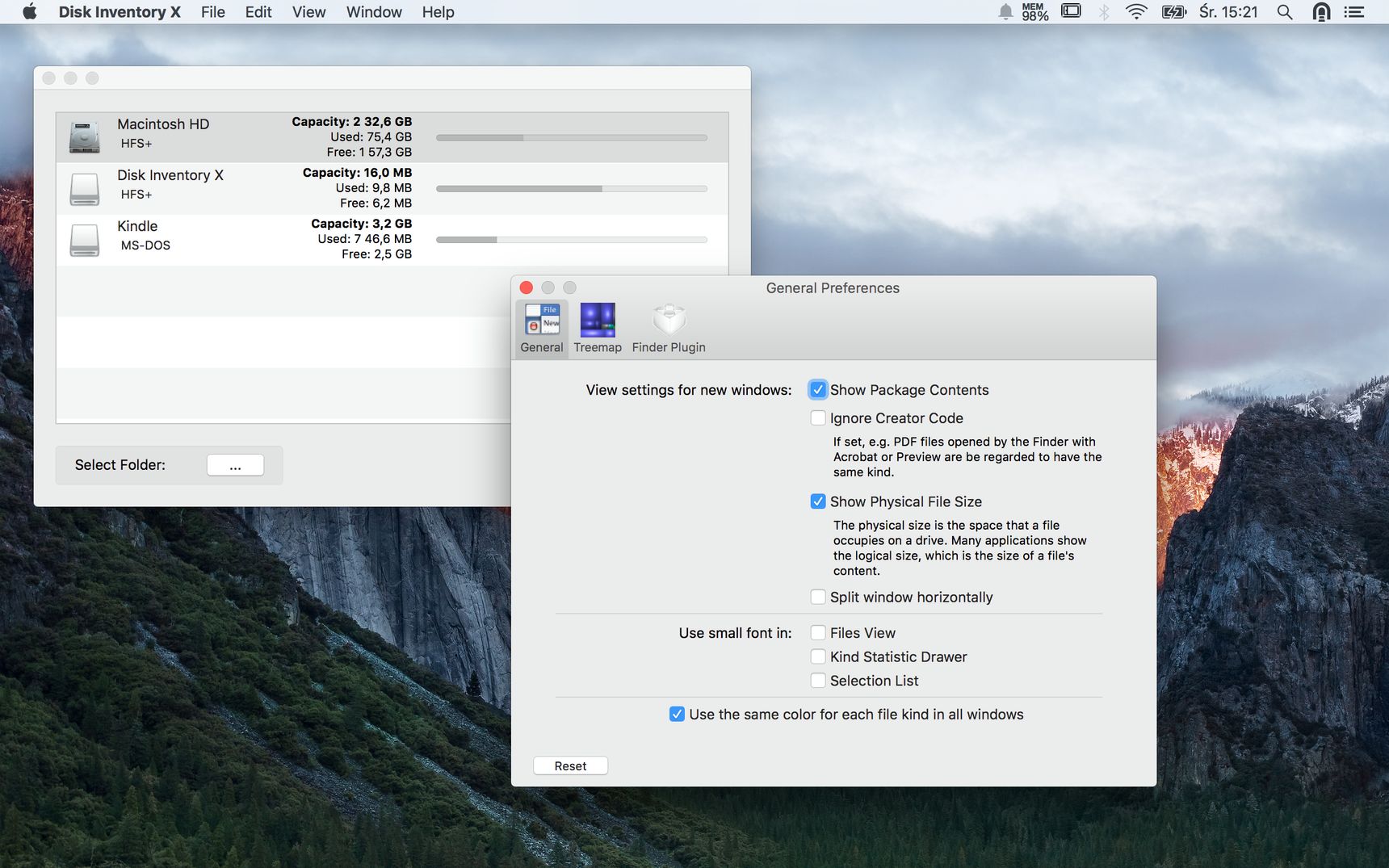Click the Reset button in preferences
The image size is (1389, 868).
coord(570,765)
